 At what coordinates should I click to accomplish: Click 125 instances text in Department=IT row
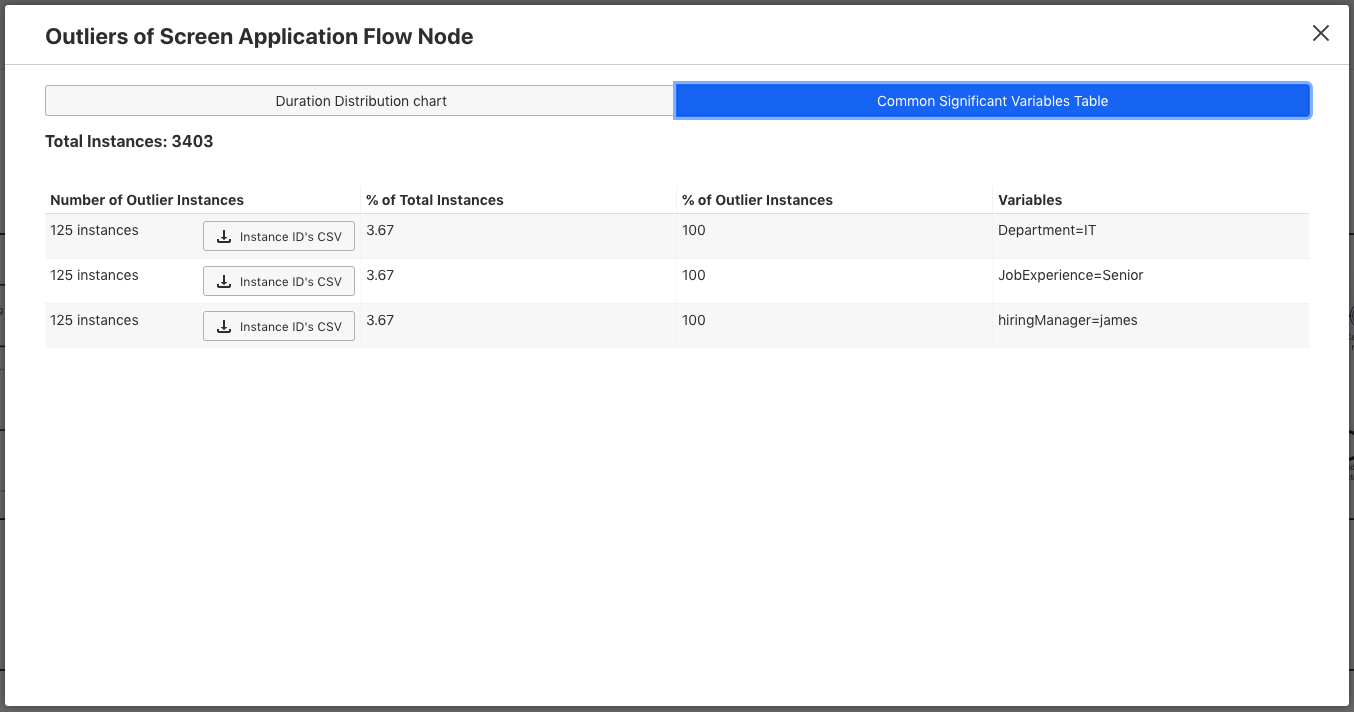(x=94, y=230)
